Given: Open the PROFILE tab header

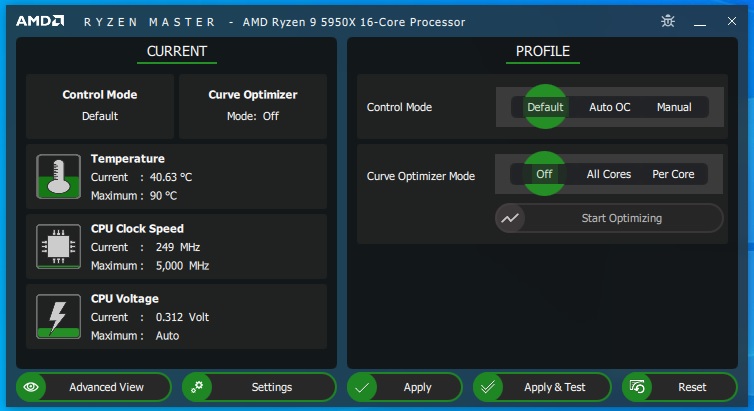Looking at the screenshot, I should (542, 51).
